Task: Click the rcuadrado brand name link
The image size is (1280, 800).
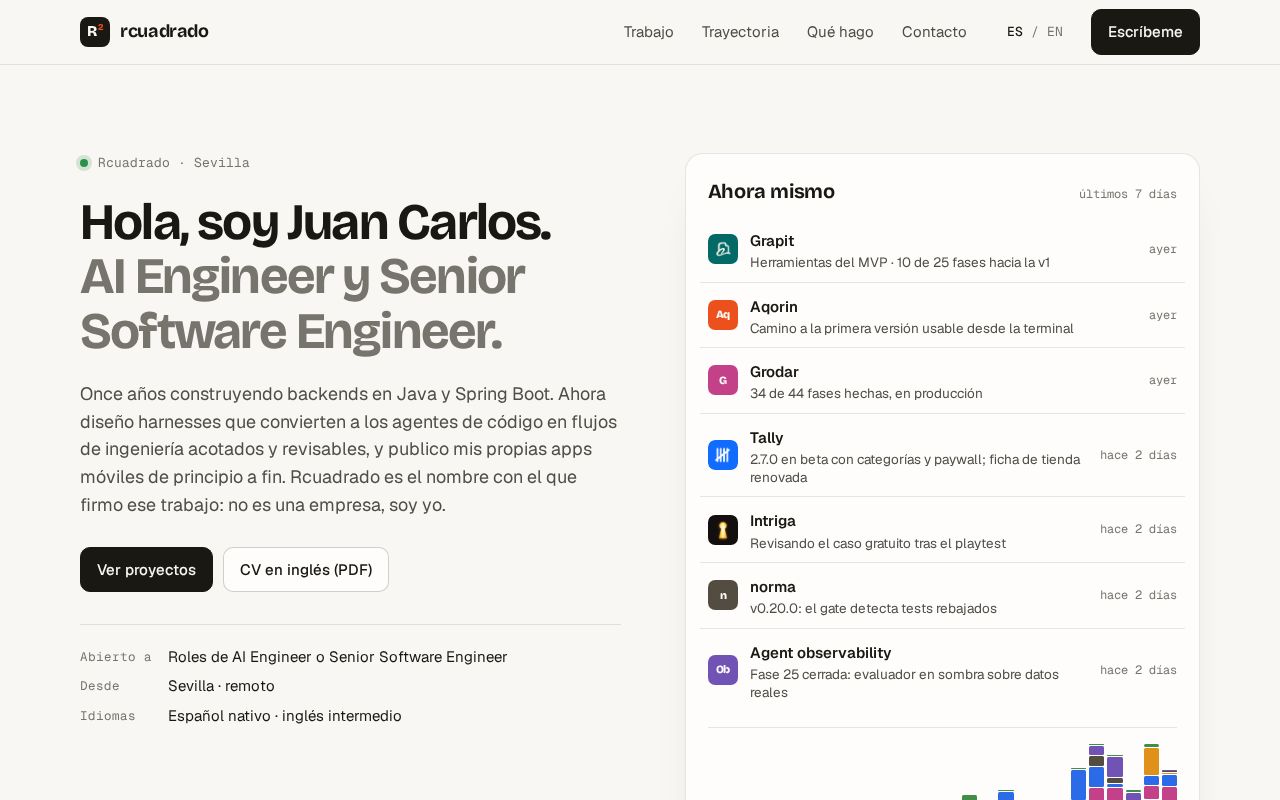Action: tap(164, 31)
